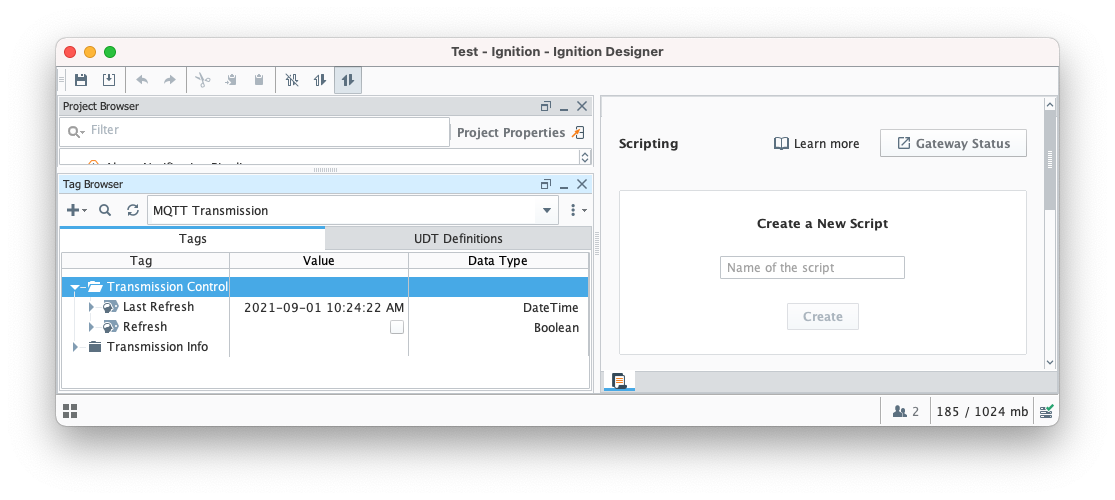Open the Learn more link

point(816,144)
